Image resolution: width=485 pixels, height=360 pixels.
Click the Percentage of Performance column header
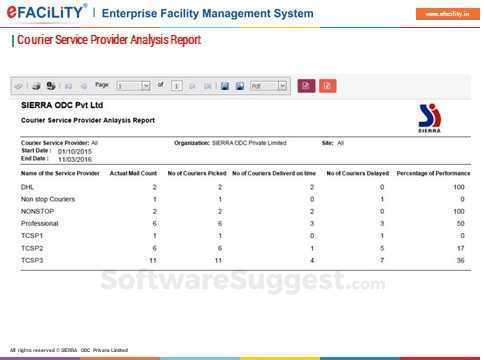point(433,173)
